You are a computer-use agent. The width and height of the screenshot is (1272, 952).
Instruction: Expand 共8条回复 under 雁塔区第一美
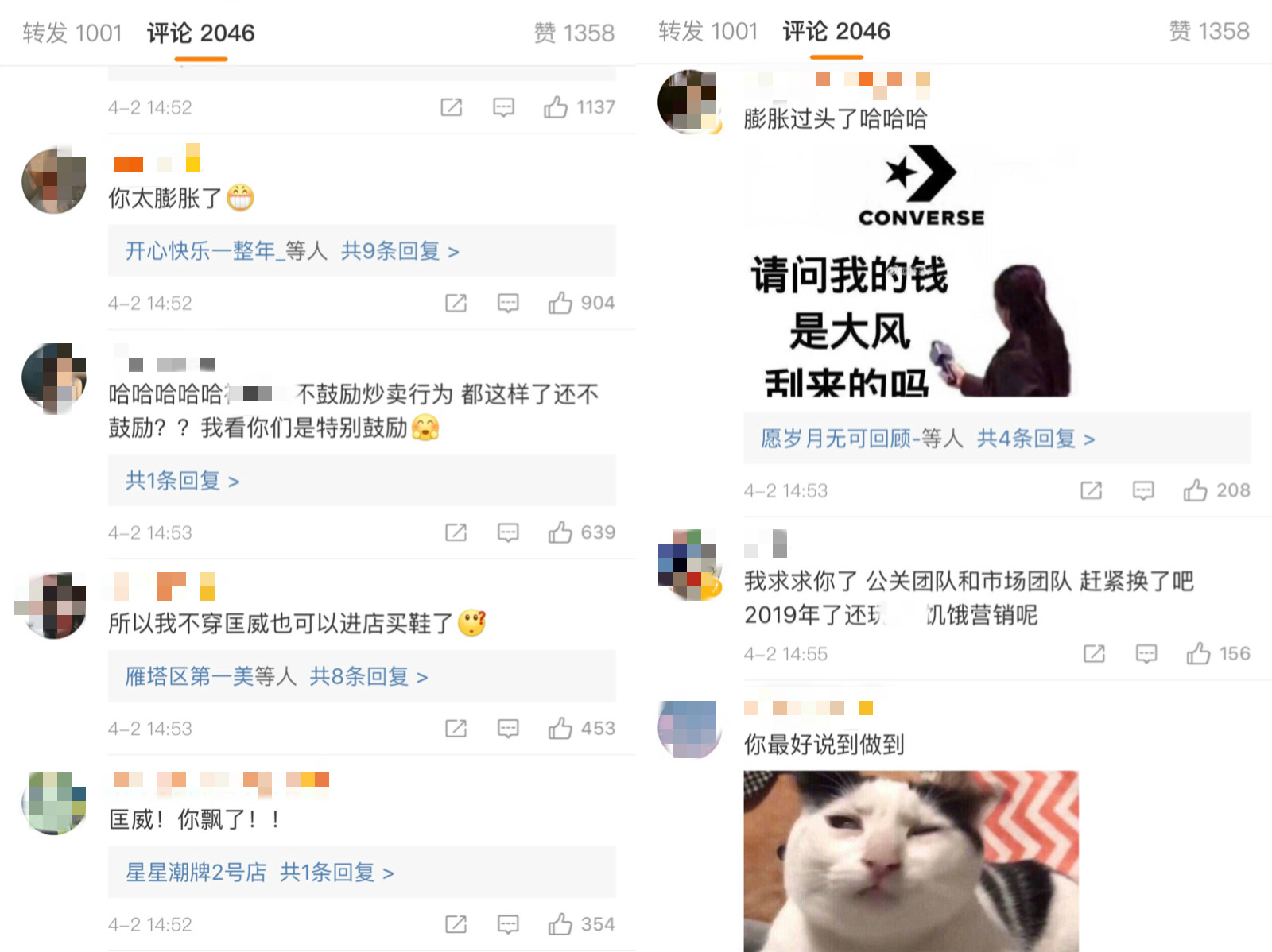(x=369, y=677)
